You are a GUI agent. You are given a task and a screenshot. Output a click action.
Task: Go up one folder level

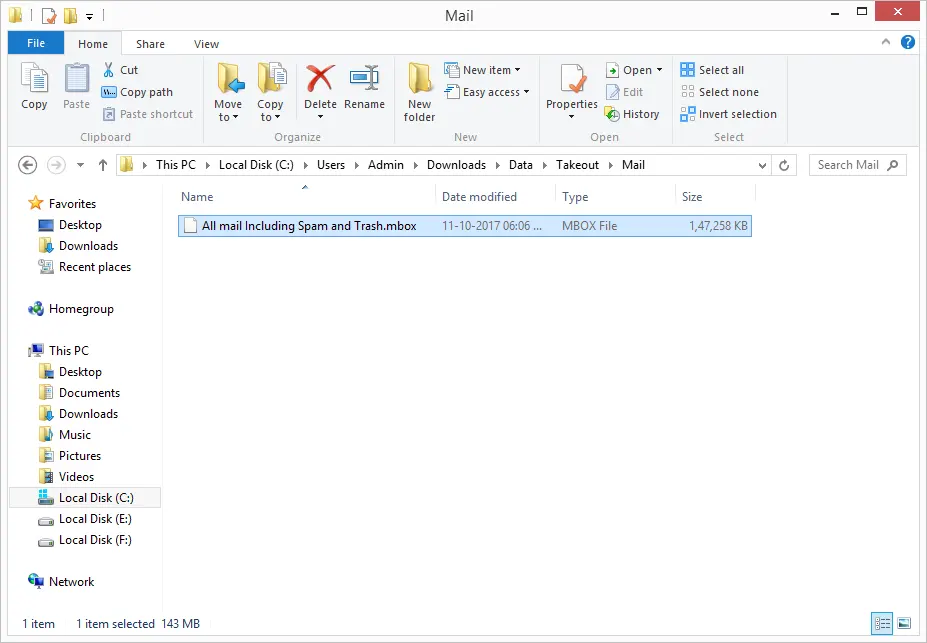103,165
